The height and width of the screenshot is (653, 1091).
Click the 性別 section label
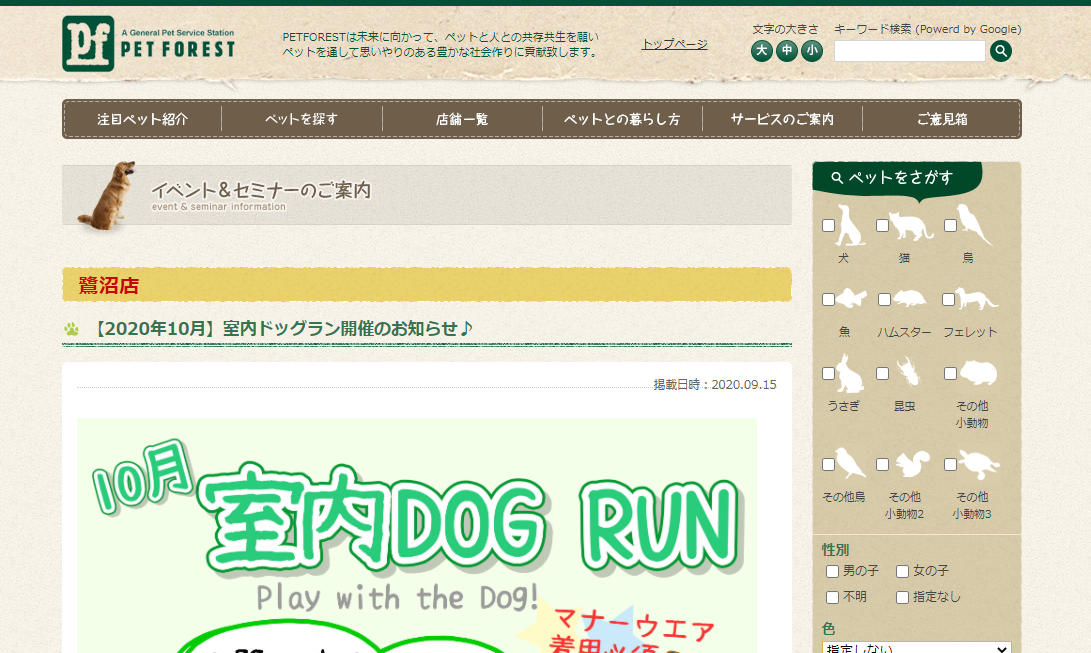[835, 550]
